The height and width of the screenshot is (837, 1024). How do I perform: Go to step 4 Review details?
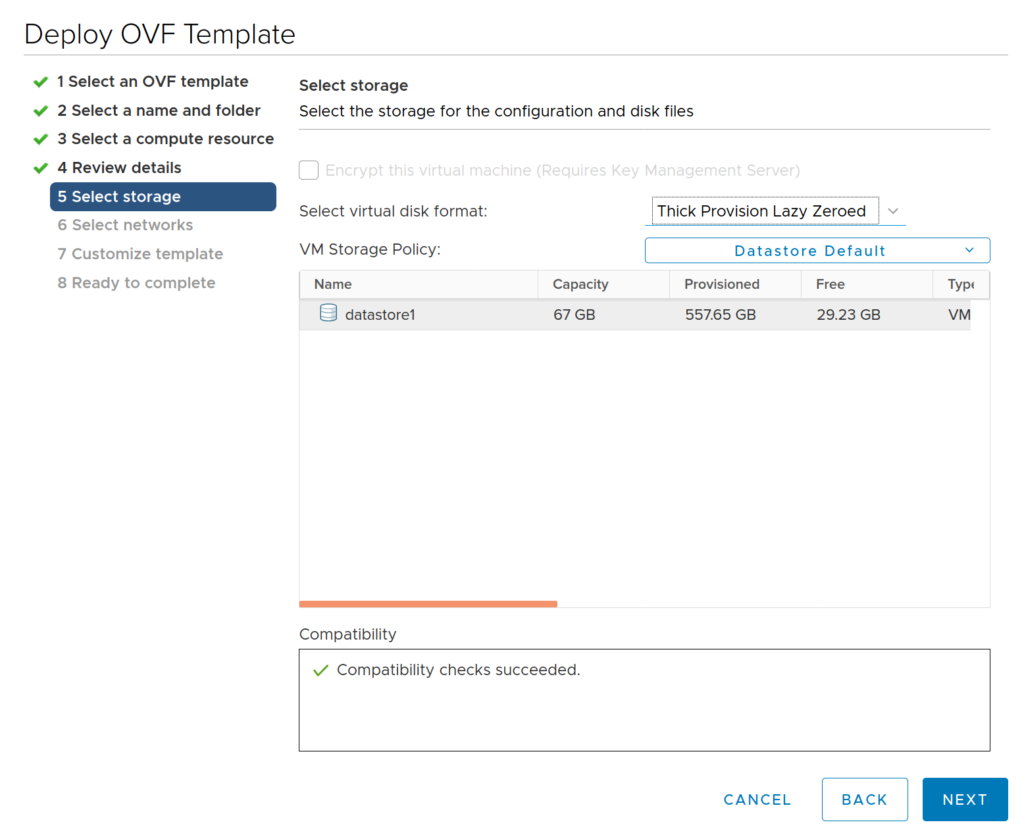click(119, 168)
